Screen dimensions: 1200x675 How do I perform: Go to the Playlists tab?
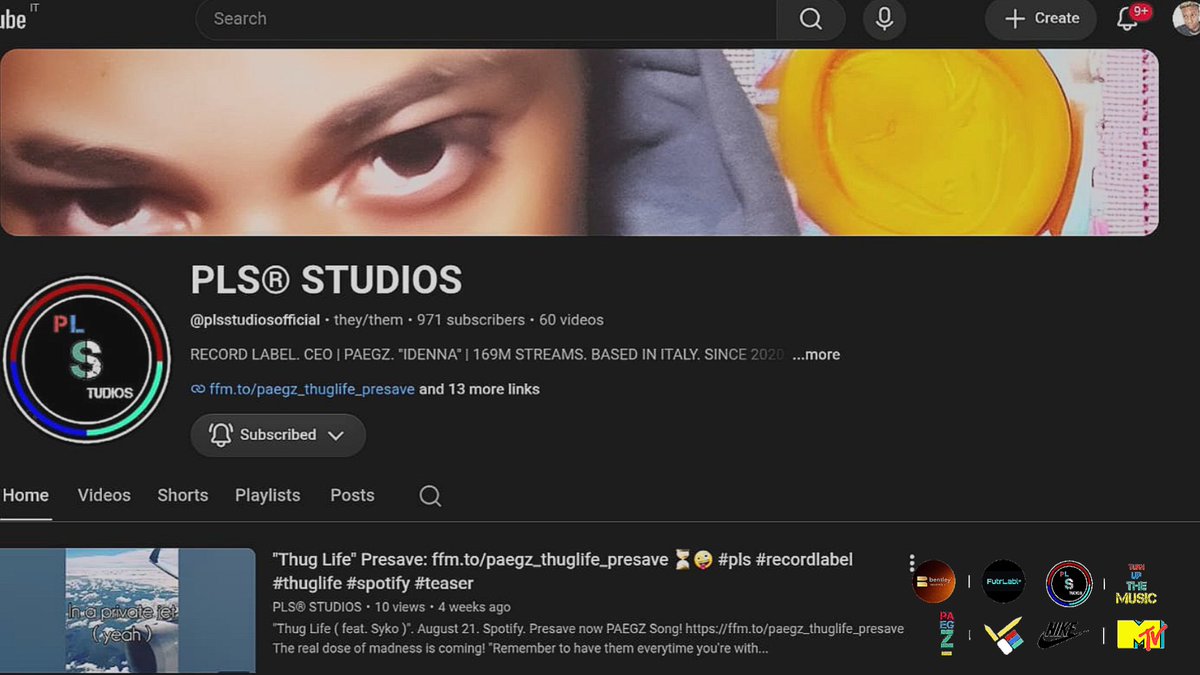[268, 495]
